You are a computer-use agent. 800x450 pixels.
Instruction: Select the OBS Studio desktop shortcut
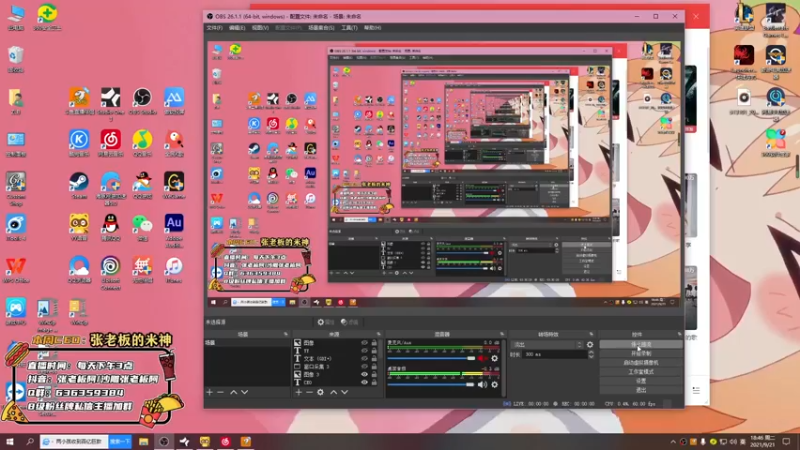pos(142,101)
